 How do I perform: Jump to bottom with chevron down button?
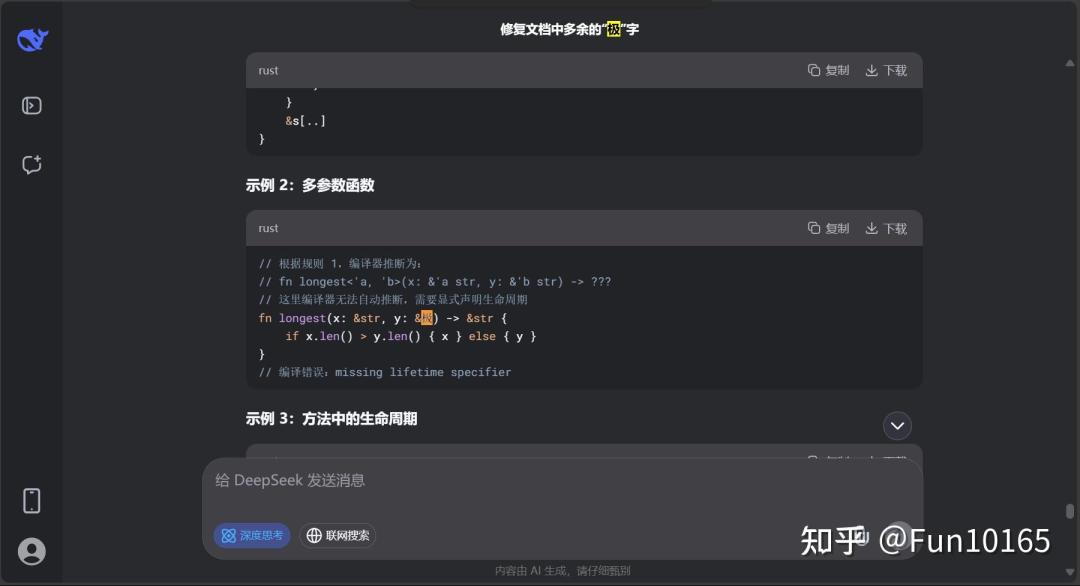click(897, 426)
